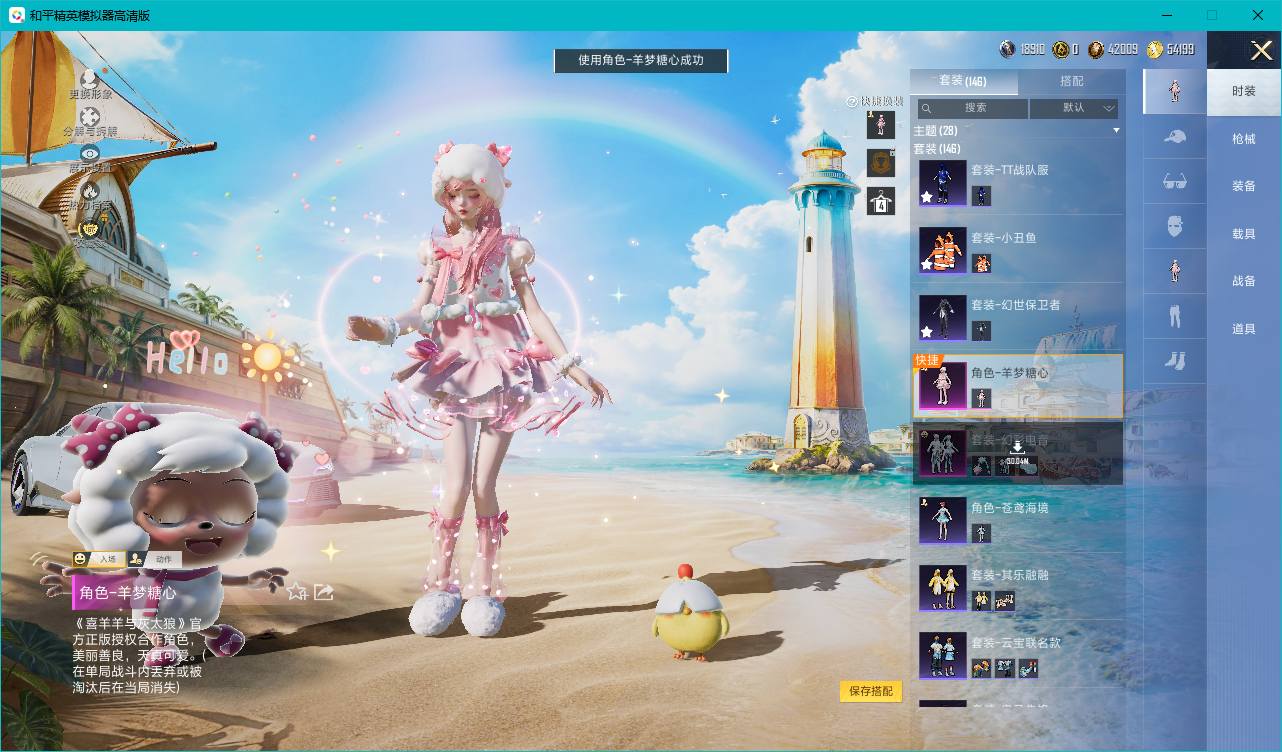Select the face mask category icon
This screenshot has width=1282, height=752.
coord(1175,226)
